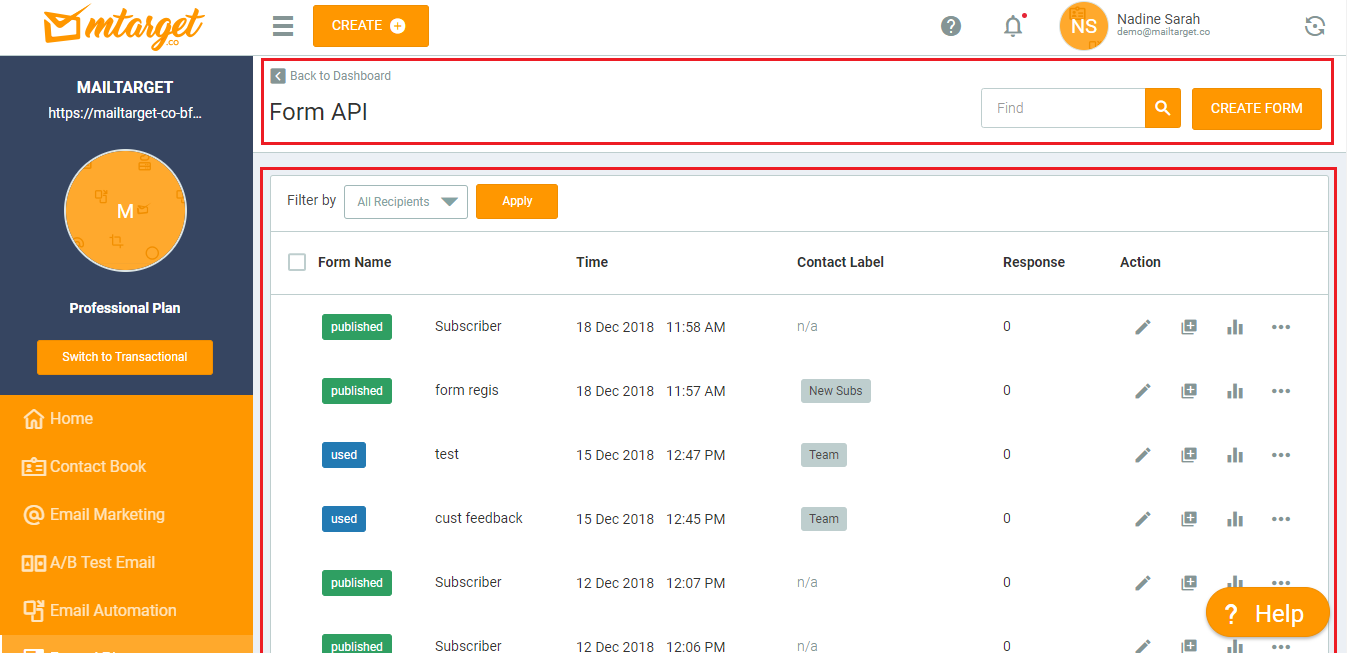Screen dimensions: 1347x653
Task: Click the used badge of test form
Action: pos(344,455)
